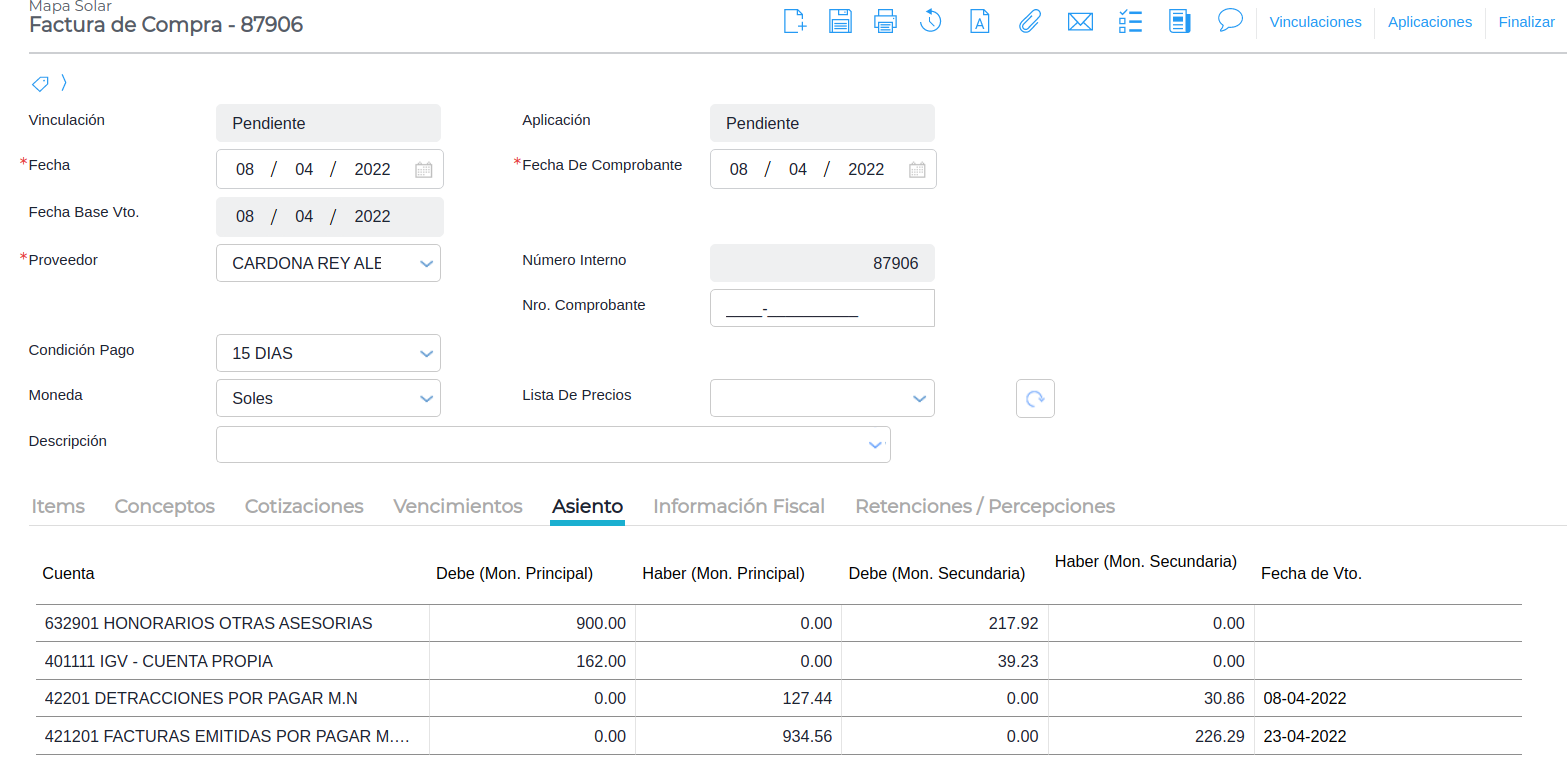Switch to the Items tab
1567x764 pixels.
58,506
